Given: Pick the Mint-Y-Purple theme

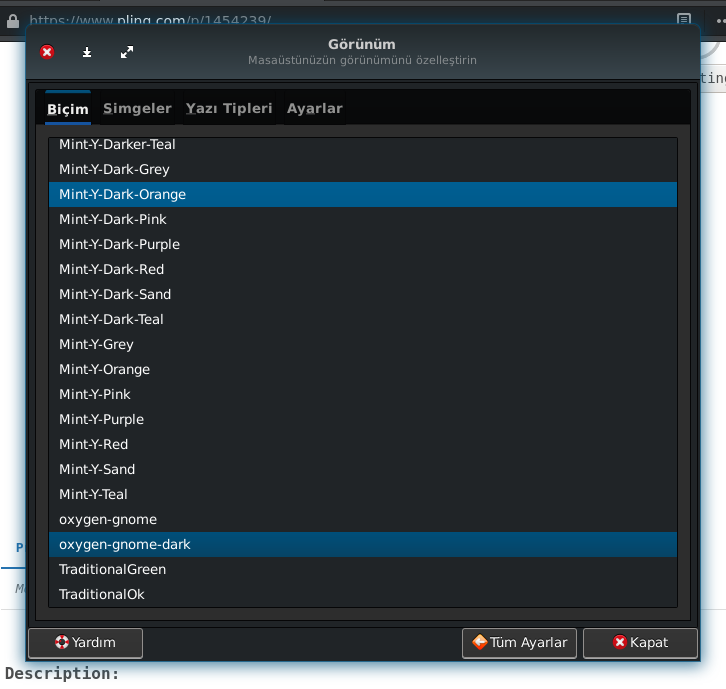Looking at the screenshot, I should (363, 420).
